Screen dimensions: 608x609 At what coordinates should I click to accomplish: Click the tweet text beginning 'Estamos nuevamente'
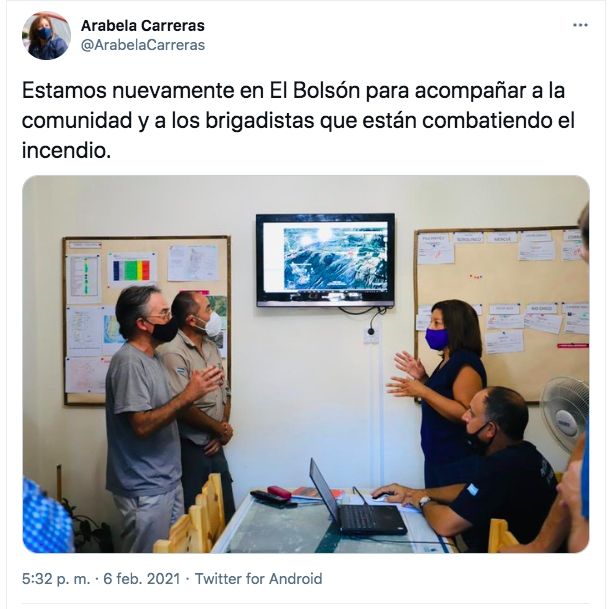(298, 120)
